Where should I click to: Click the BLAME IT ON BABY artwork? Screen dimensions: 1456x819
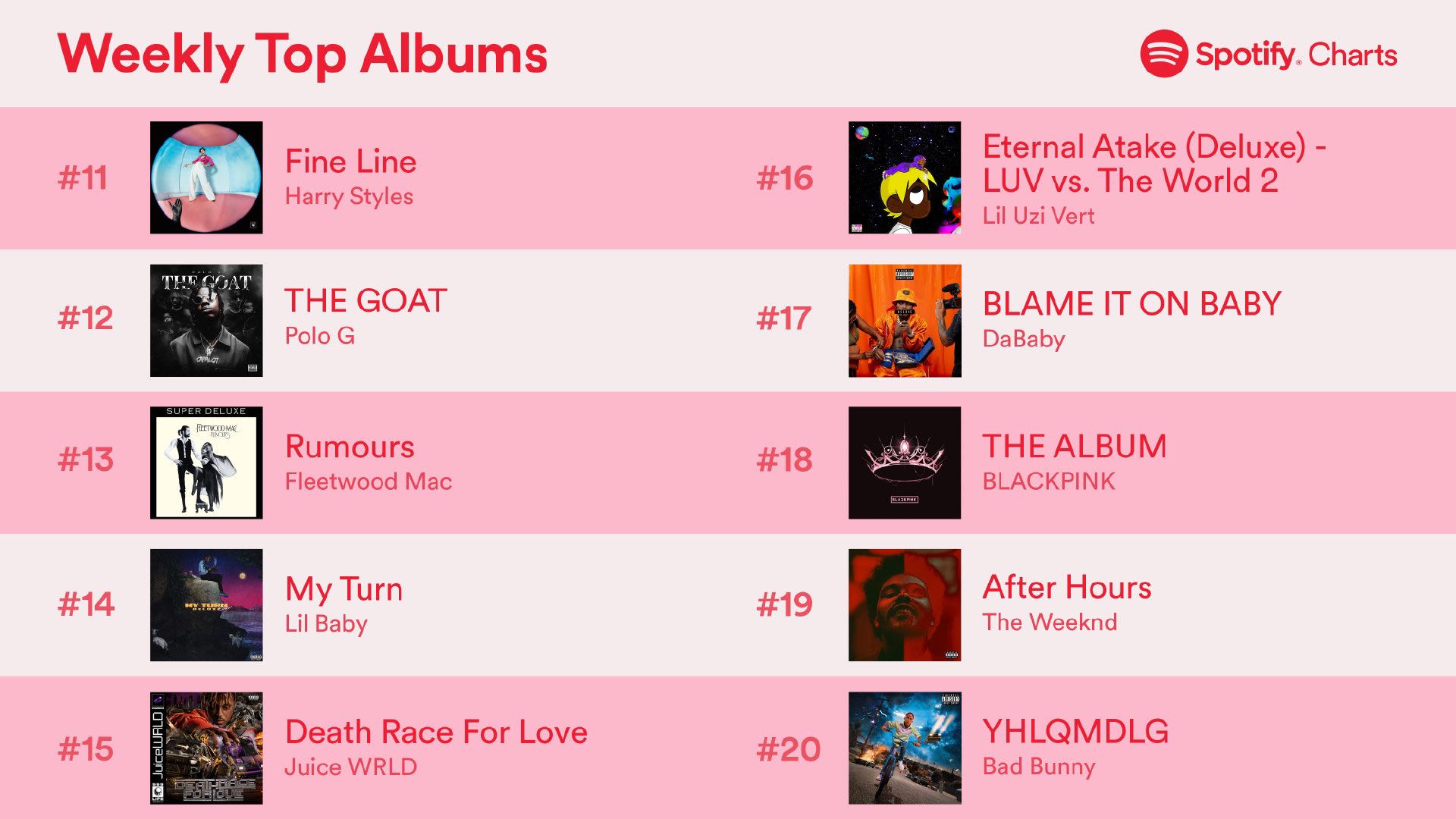(905, 320)
